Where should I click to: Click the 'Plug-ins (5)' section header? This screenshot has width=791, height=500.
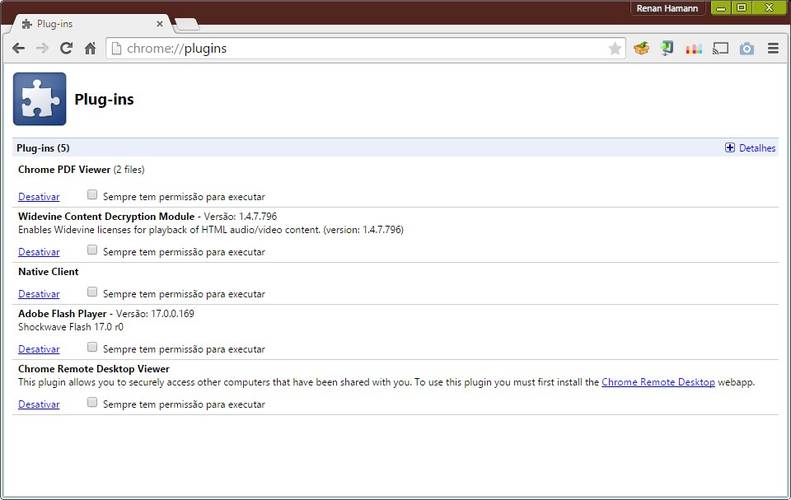(43, 148)
